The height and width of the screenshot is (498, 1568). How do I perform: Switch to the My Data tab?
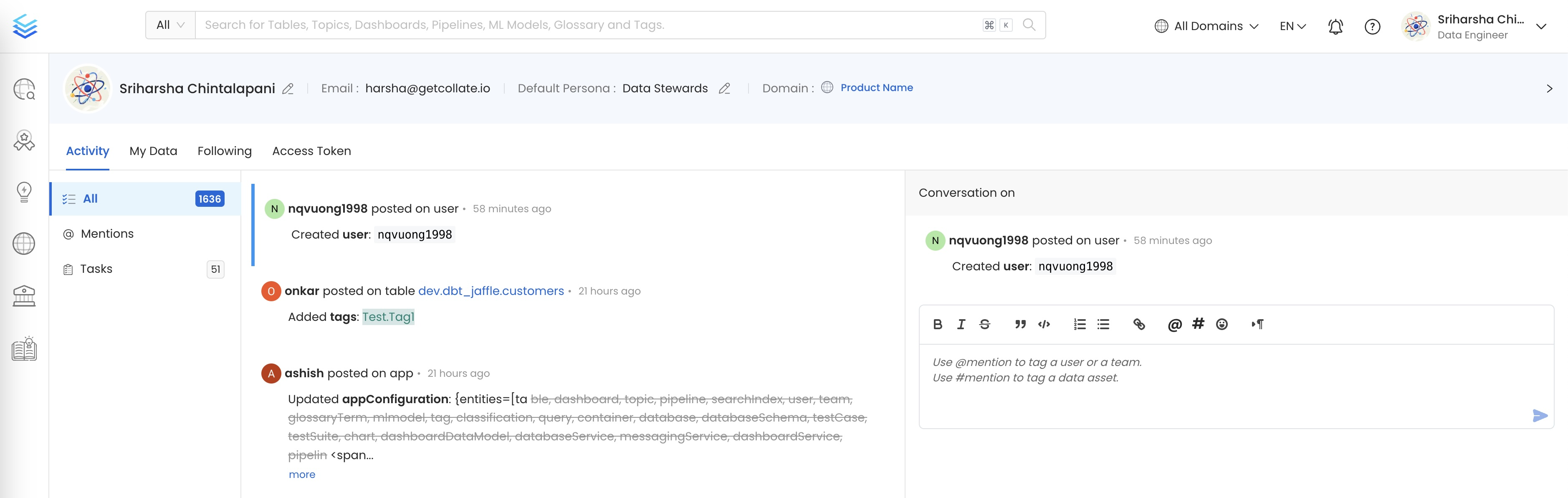pos(153,151)
